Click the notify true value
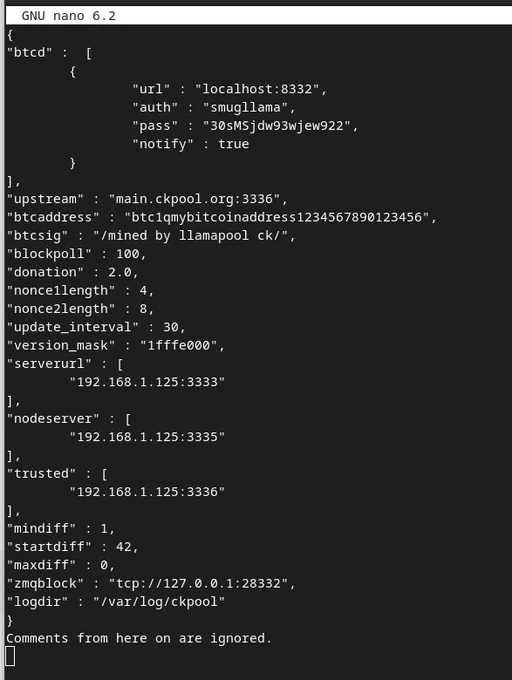This screenshot has width=512, height=680. click(x=234, y=144)
